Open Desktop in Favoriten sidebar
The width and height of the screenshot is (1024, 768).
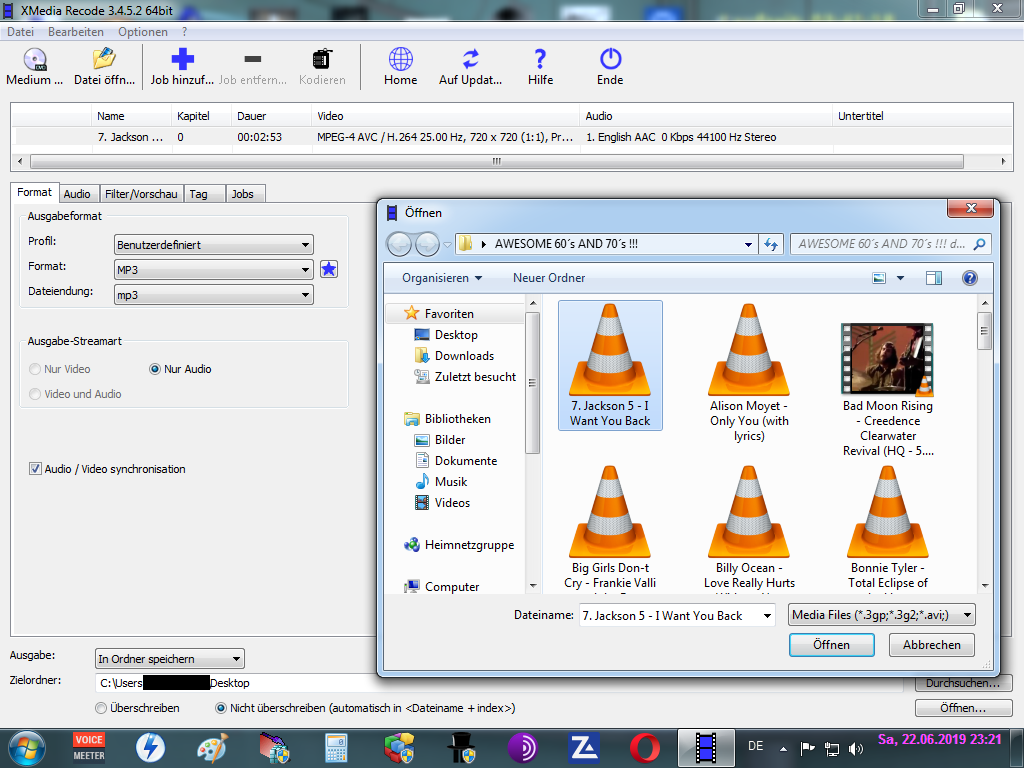(x=456, y=335)
